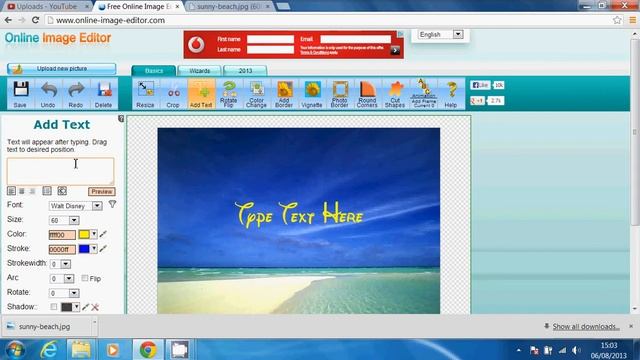Open Internet Explorer from the taskbar
The width and height of the screenshot is (640, 360).
[49, 350]
